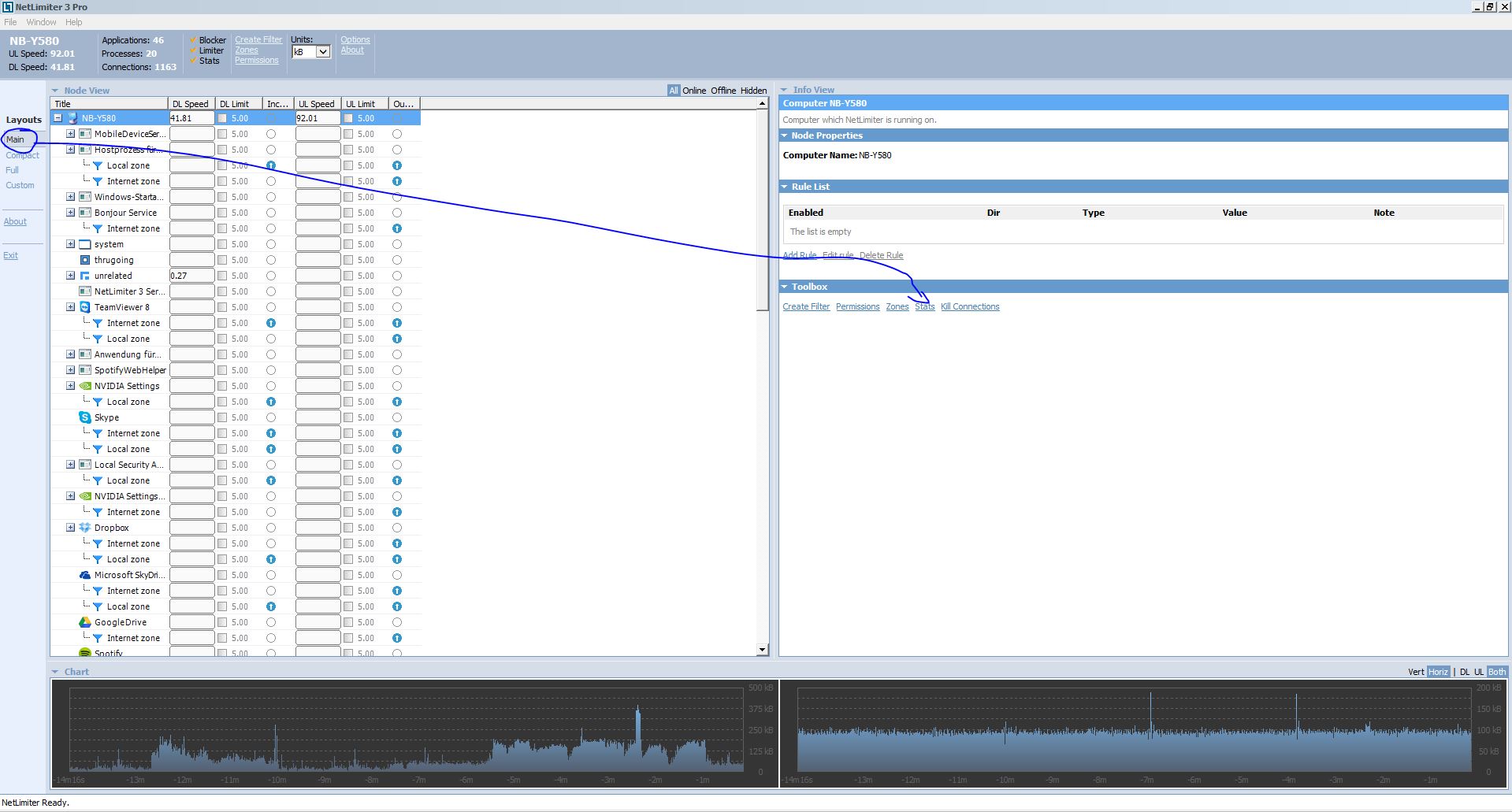Switch the chart to Vert layout
This screenshot has height=812, width=1512.
(1416, 672)
